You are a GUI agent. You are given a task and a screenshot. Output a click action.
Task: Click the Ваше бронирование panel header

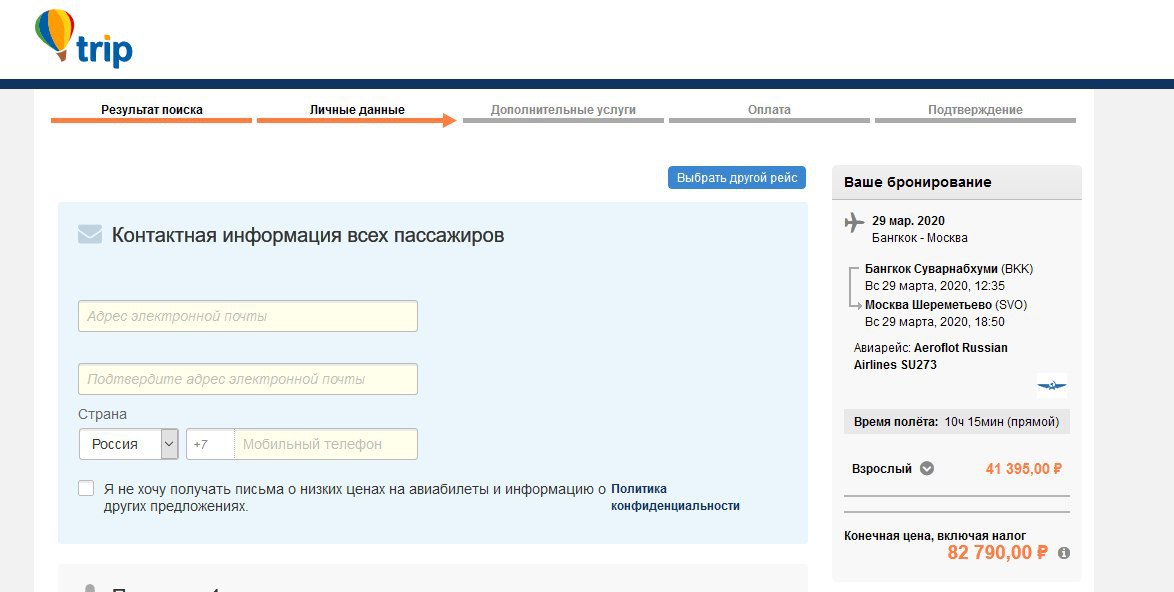957,183
